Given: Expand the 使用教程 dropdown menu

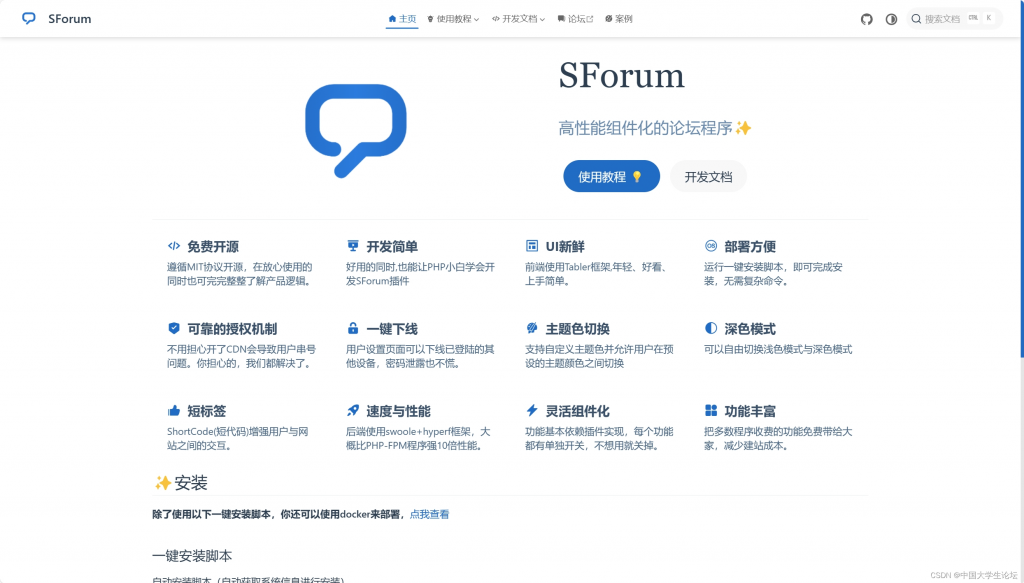Looking at the screenshot, I should [453, 19].
